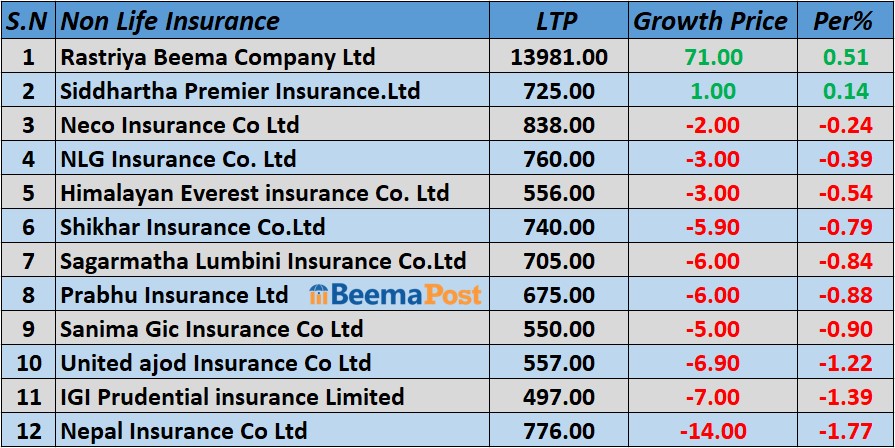Select Nepal Insurance Co Ltd name
The image size is (895, 448).
pyautogui.click(x=183, y=431)
